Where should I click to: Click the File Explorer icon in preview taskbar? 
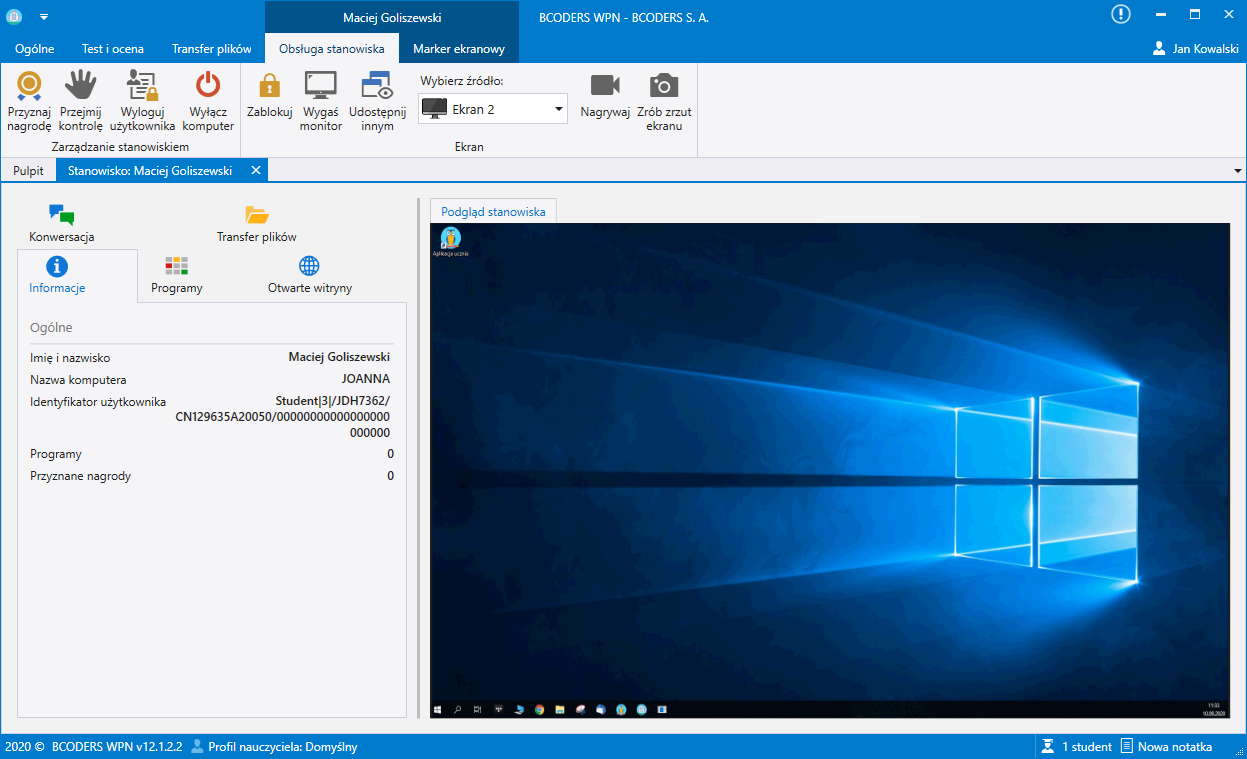560,710
